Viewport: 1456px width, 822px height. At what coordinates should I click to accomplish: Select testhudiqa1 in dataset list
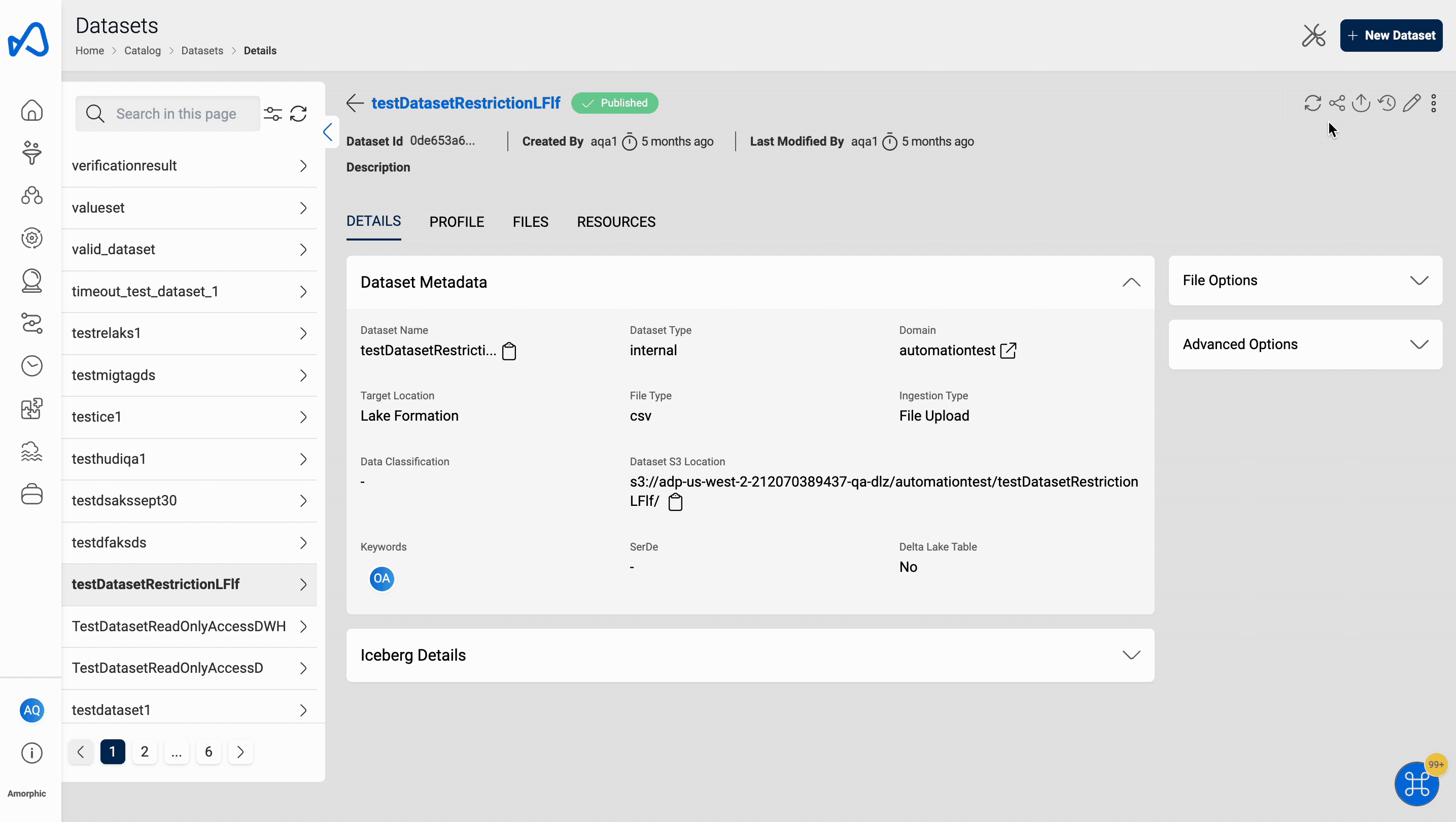(189, 459)
